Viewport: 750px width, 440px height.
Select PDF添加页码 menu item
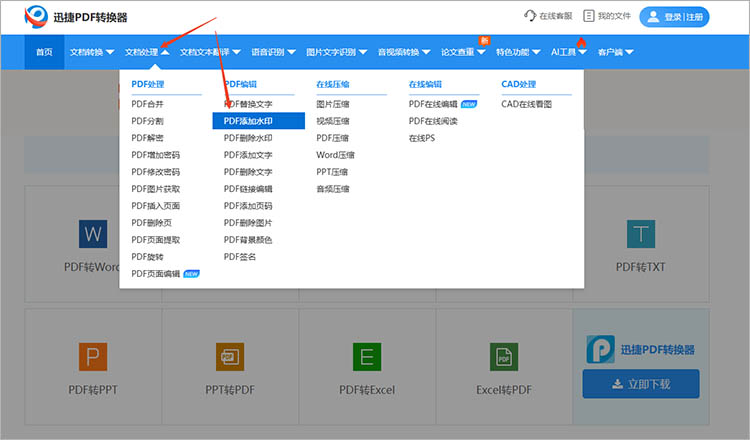[248, 206]
